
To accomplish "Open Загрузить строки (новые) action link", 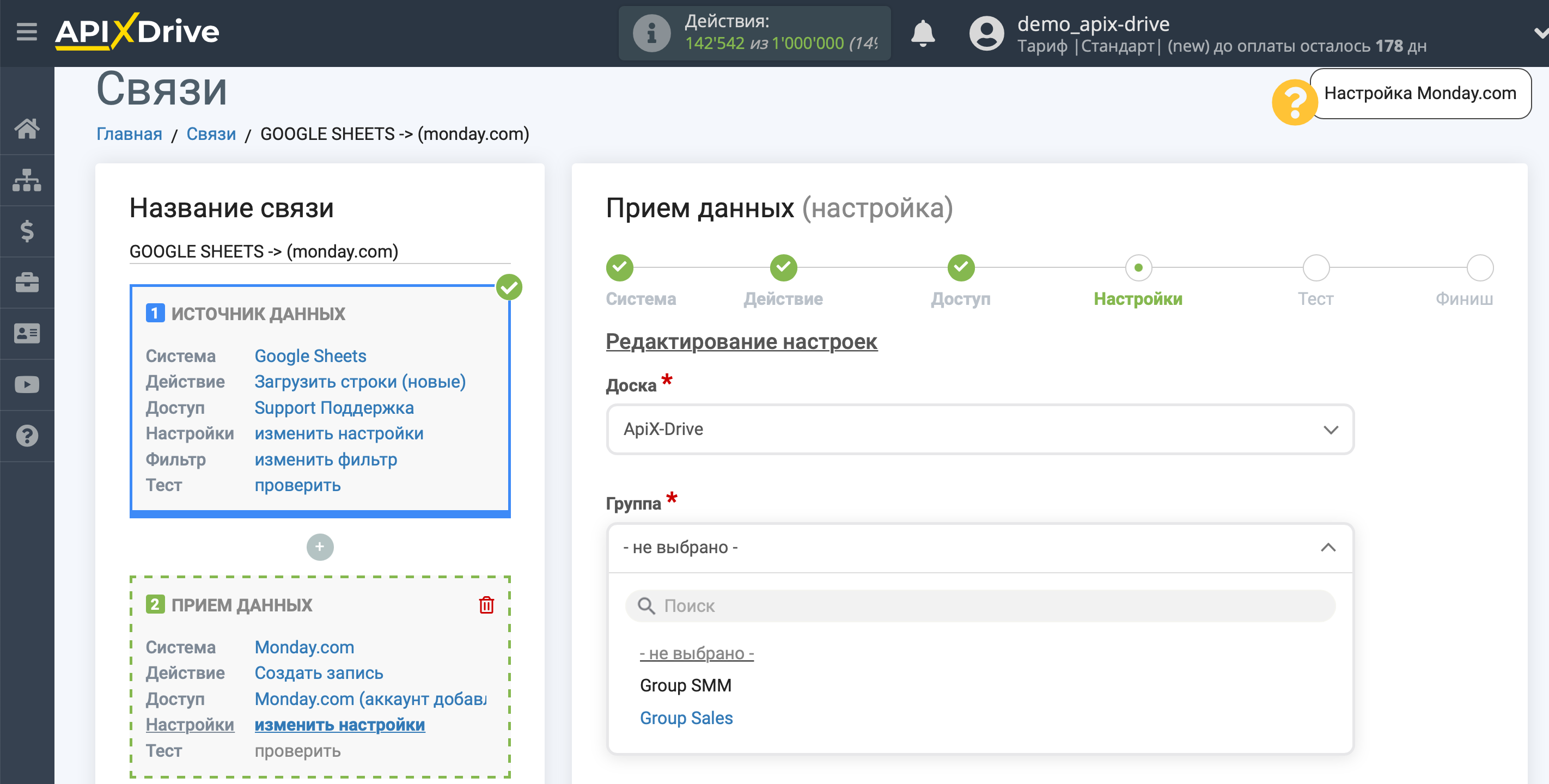I will pyautogui.click(x=360, y=382).
